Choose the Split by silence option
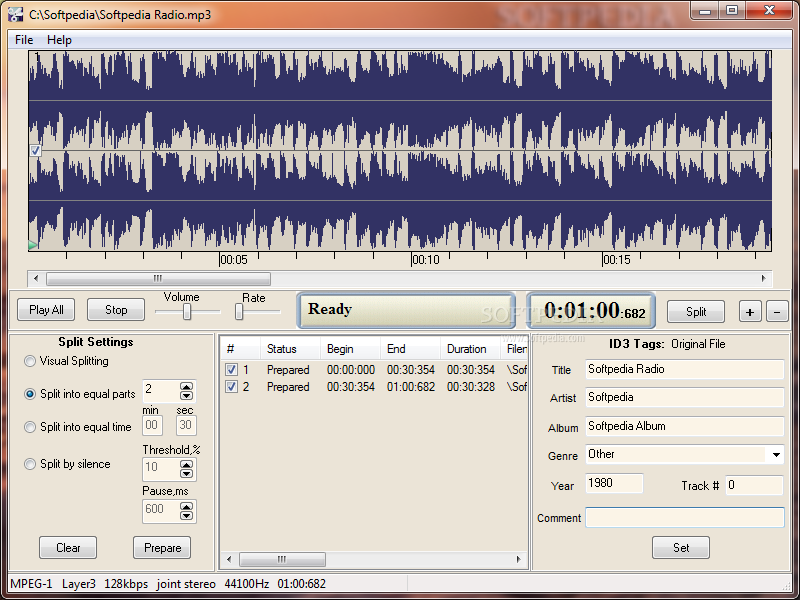 click(30, 464)
